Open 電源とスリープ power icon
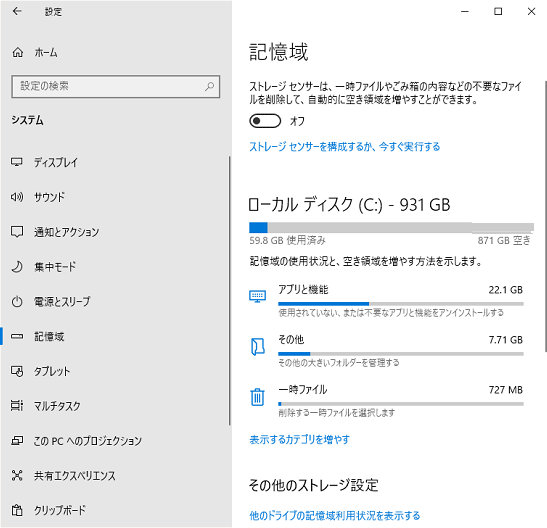Image resolution: width=547 pixels, height=528 pixels. tap(17, 302)
